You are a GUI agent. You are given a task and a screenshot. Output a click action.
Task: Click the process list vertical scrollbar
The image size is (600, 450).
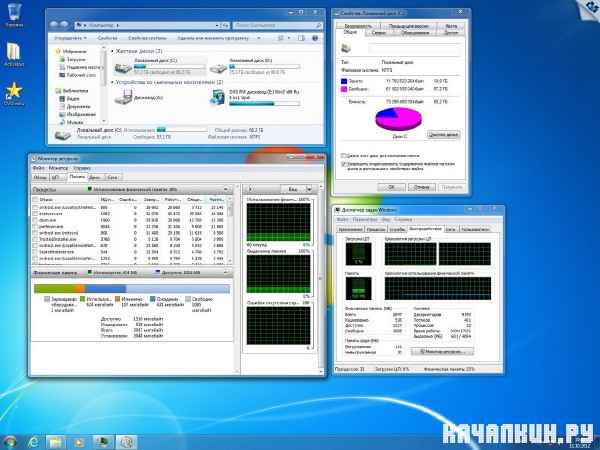(x=230, y=229)
